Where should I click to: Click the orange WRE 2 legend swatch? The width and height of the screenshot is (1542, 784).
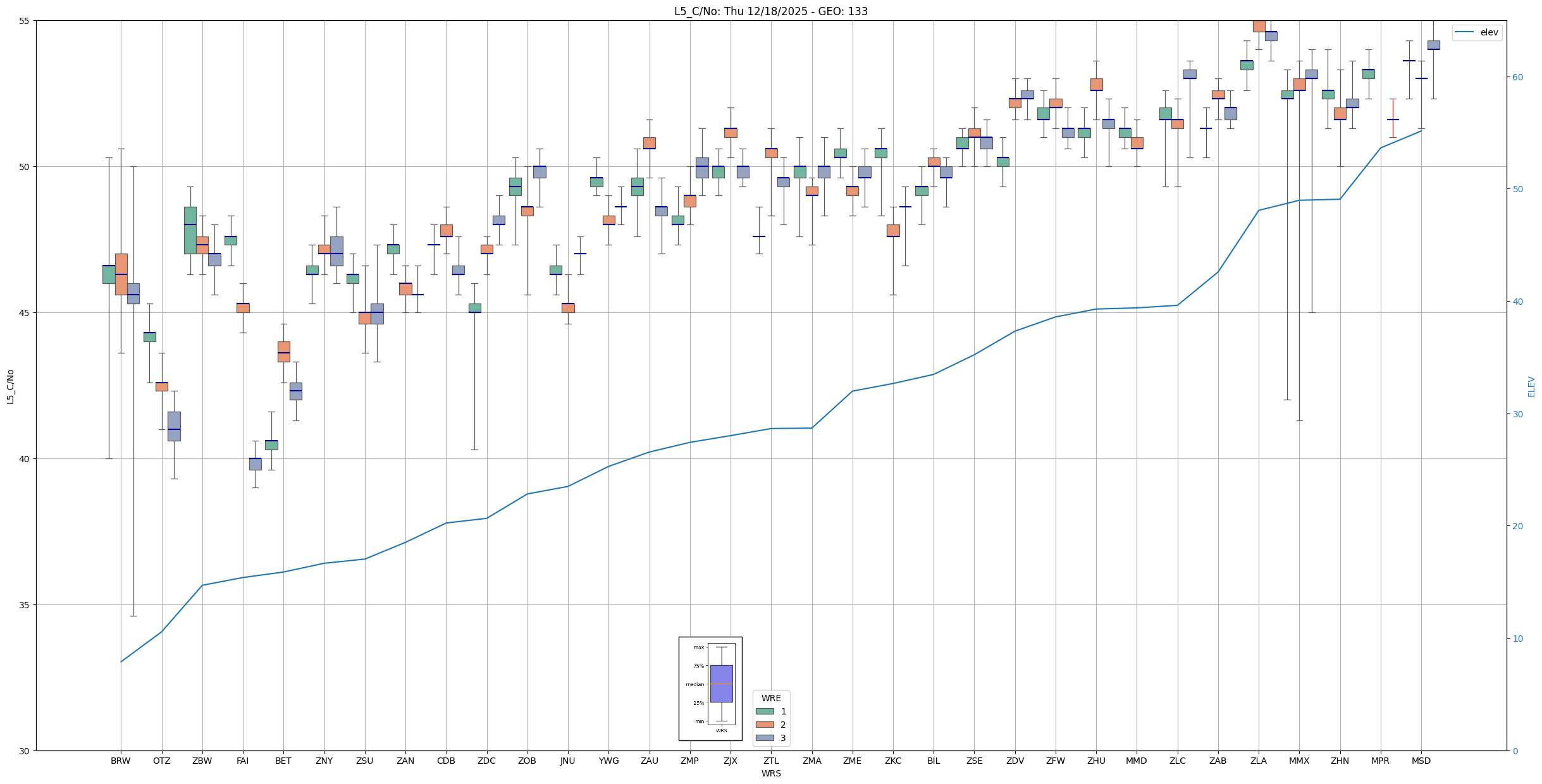tap(764, 725)
